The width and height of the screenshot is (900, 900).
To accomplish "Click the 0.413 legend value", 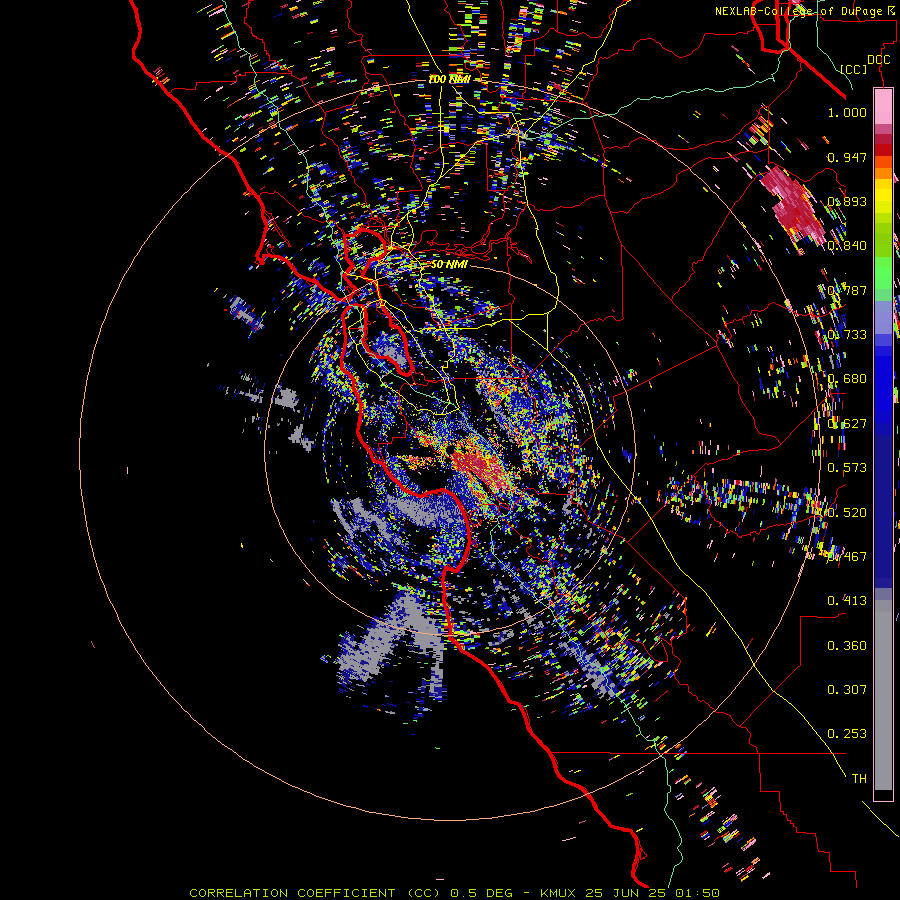I will pos(847,600).
